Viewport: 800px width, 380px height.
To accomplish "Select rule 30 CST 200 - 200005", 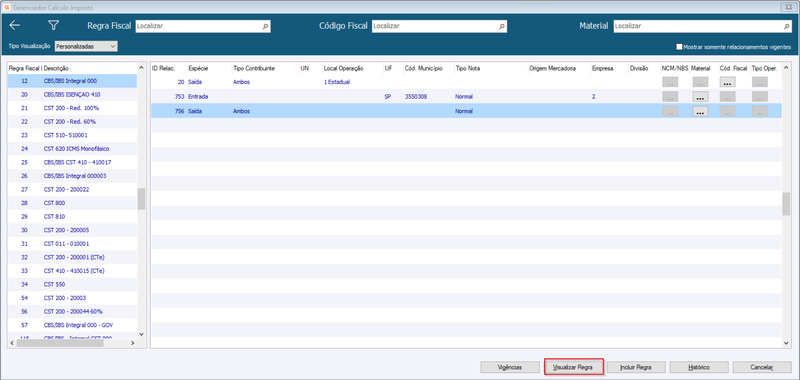I will (72, 230).
